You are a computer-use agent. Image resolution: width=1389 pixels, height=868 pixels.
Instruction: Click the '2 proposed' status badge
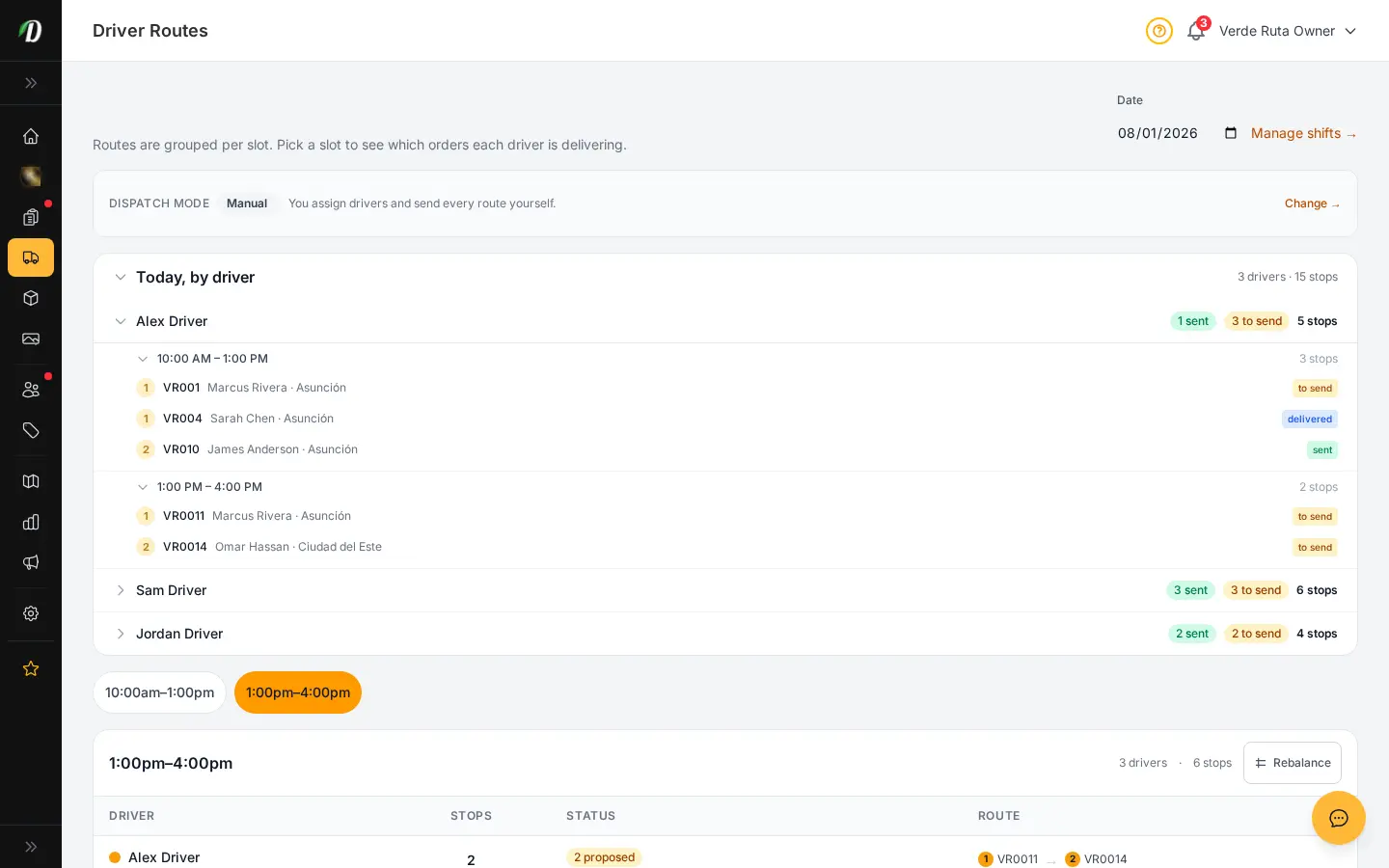pos(604,857)
